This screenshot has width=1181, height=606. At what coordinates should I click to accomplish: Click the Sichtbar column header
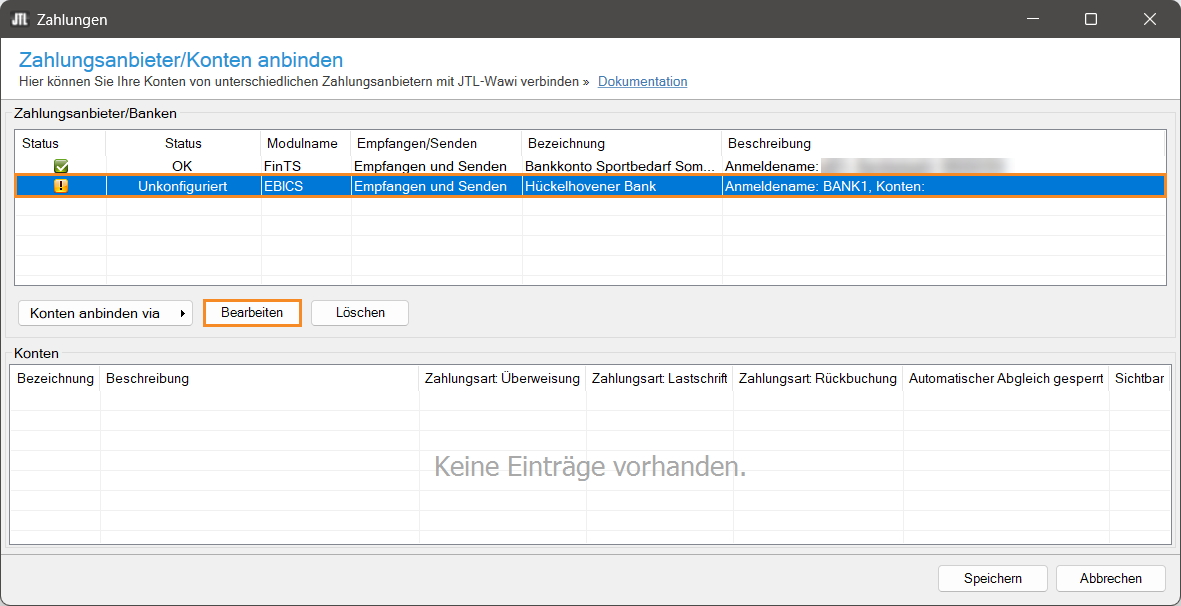pos(1138,379)
